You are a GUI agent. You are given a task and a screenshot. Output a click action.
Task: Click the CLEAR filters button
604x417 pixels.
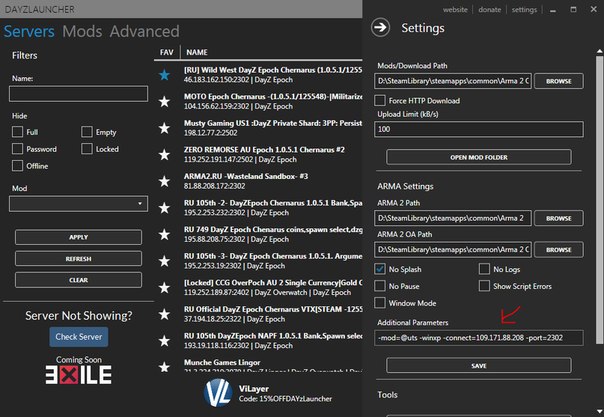(x=79, y=280)
